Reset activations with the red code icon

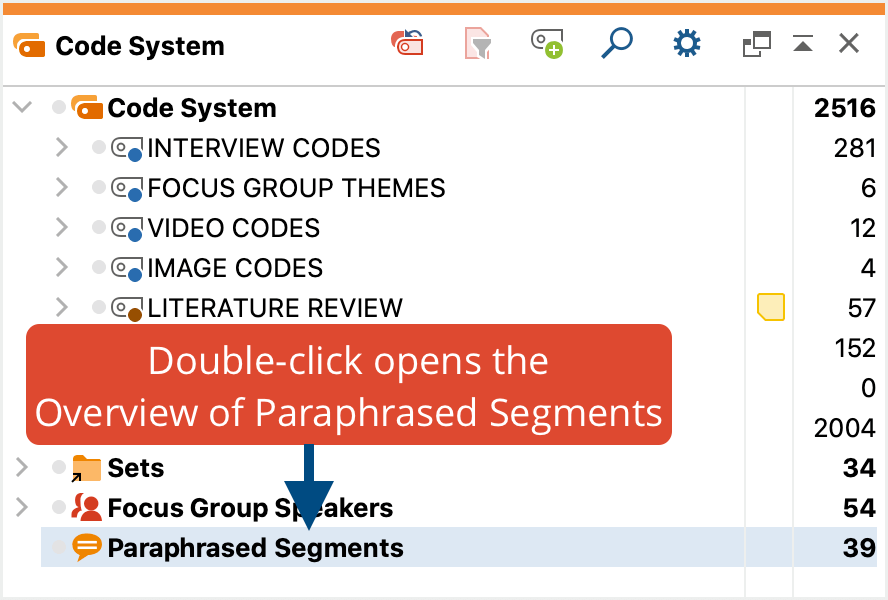(407, 43)
